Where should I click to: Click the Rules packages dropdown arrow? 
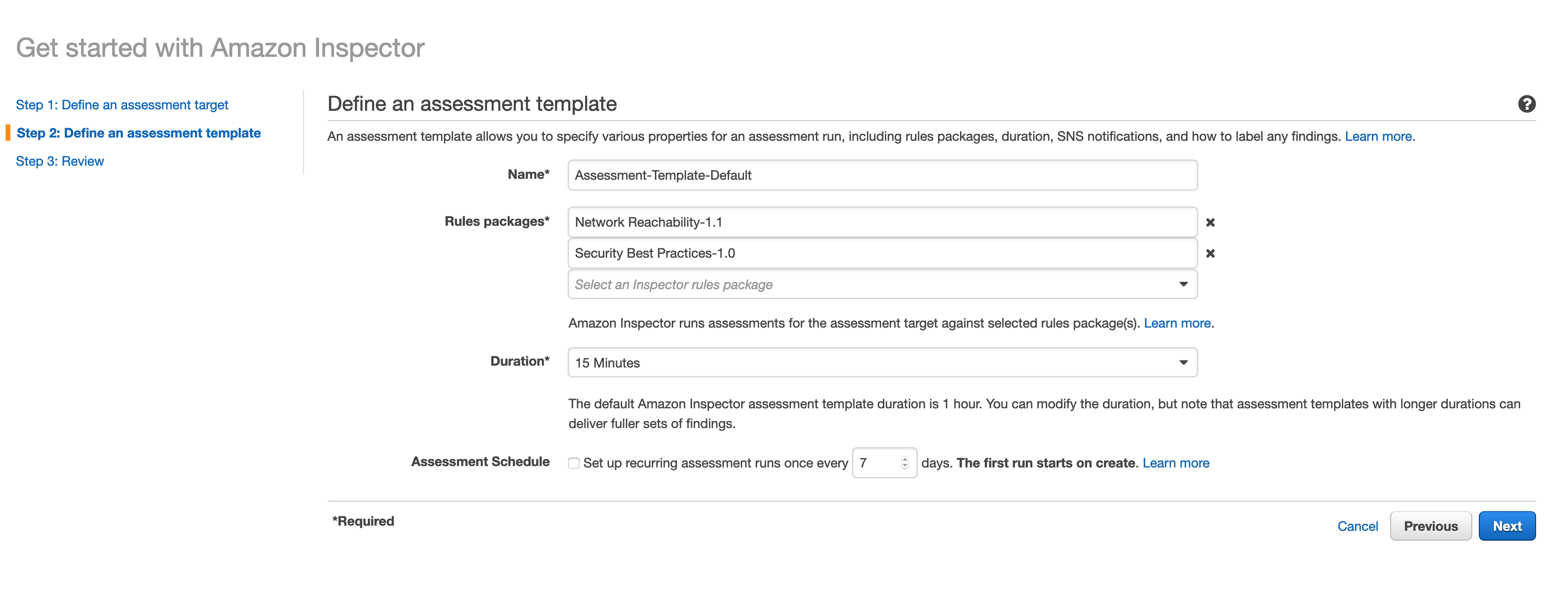coord(1184,283)
